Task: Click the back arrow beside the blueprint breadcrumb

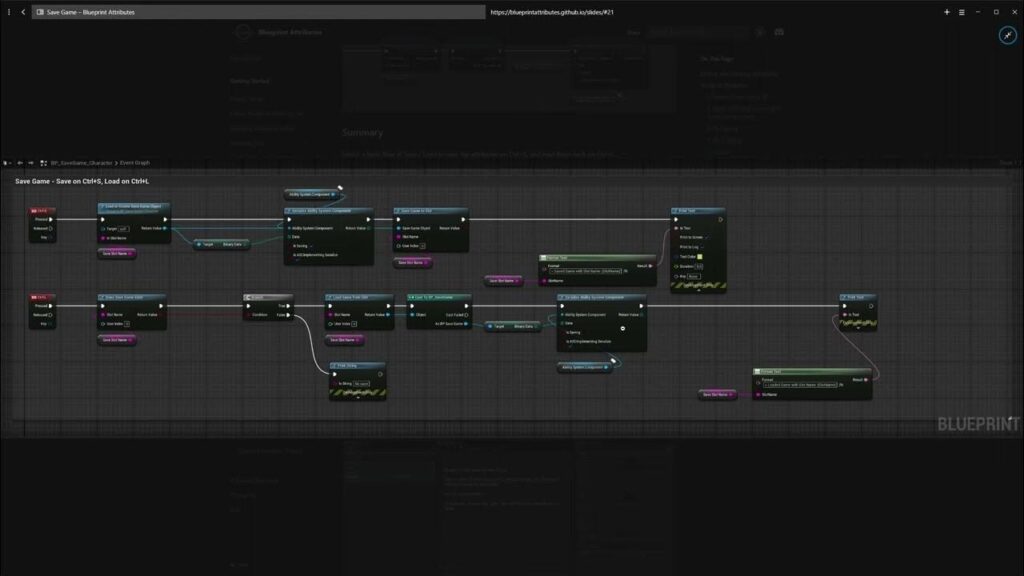Action: pyautogui.click(x=19, y=162)
